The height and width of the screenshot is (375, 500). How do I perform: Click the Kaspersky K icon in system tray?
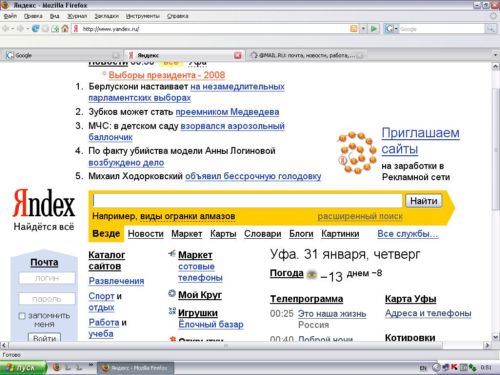[x=454, y=367]
